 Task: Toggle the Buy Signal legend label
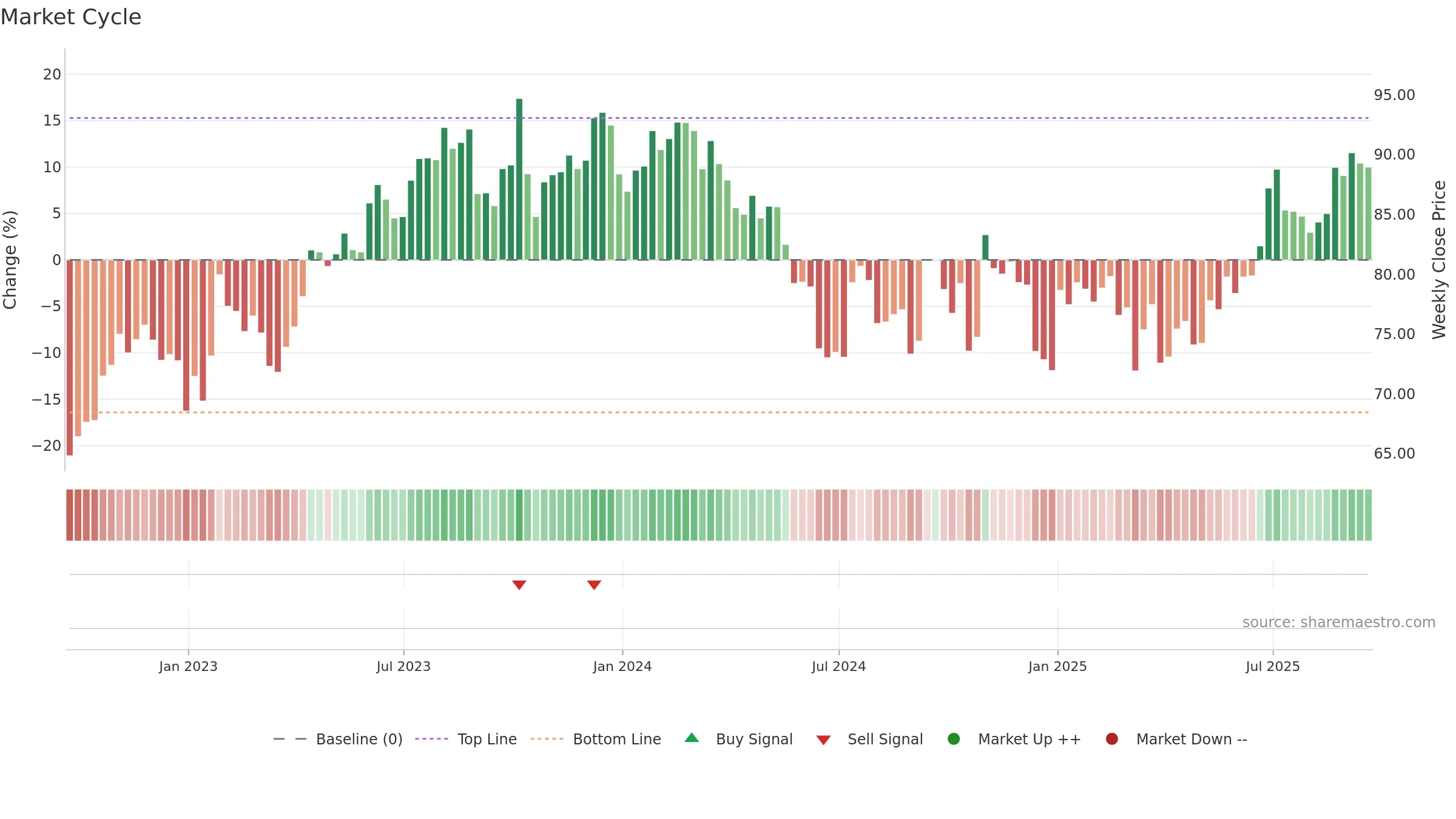click(x=754, y=739)
